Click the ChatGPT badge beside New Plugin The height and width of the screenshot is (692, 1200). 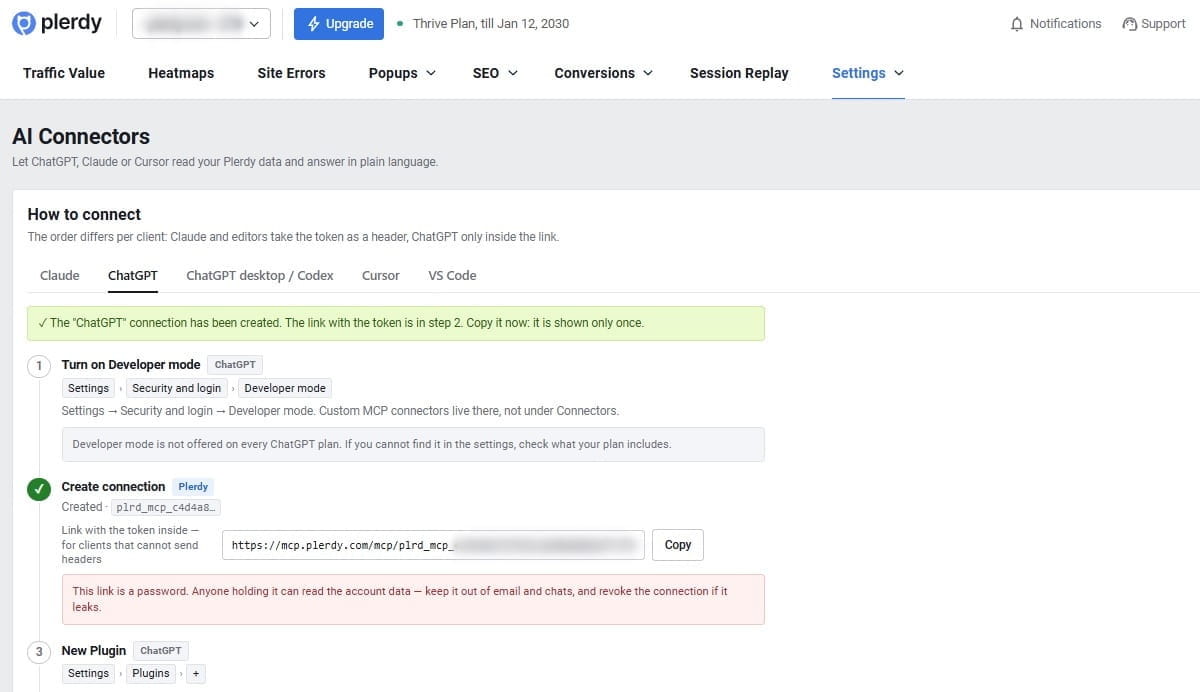(x=161, y=651)
